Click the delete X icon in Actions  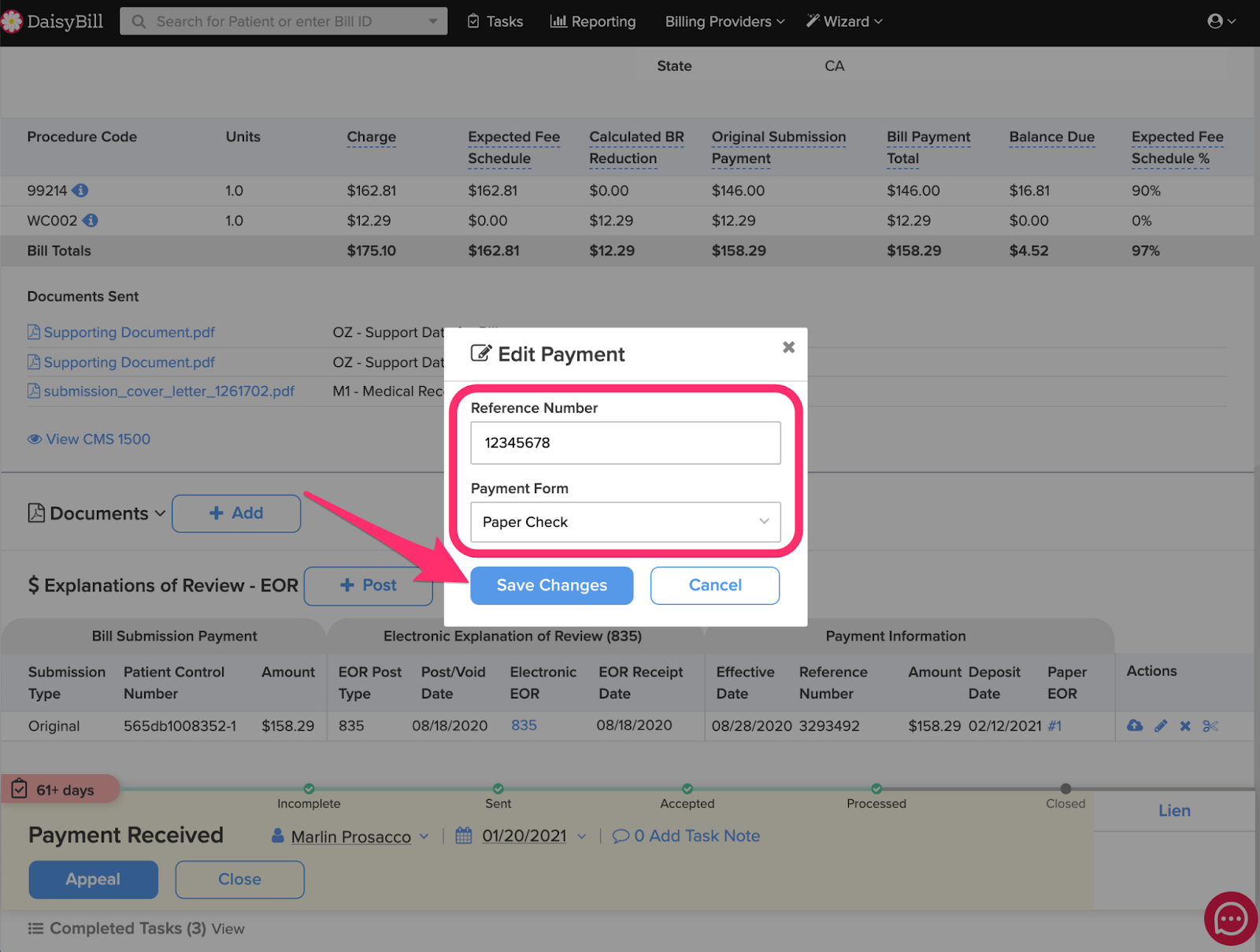click(x=1185, y=726)
